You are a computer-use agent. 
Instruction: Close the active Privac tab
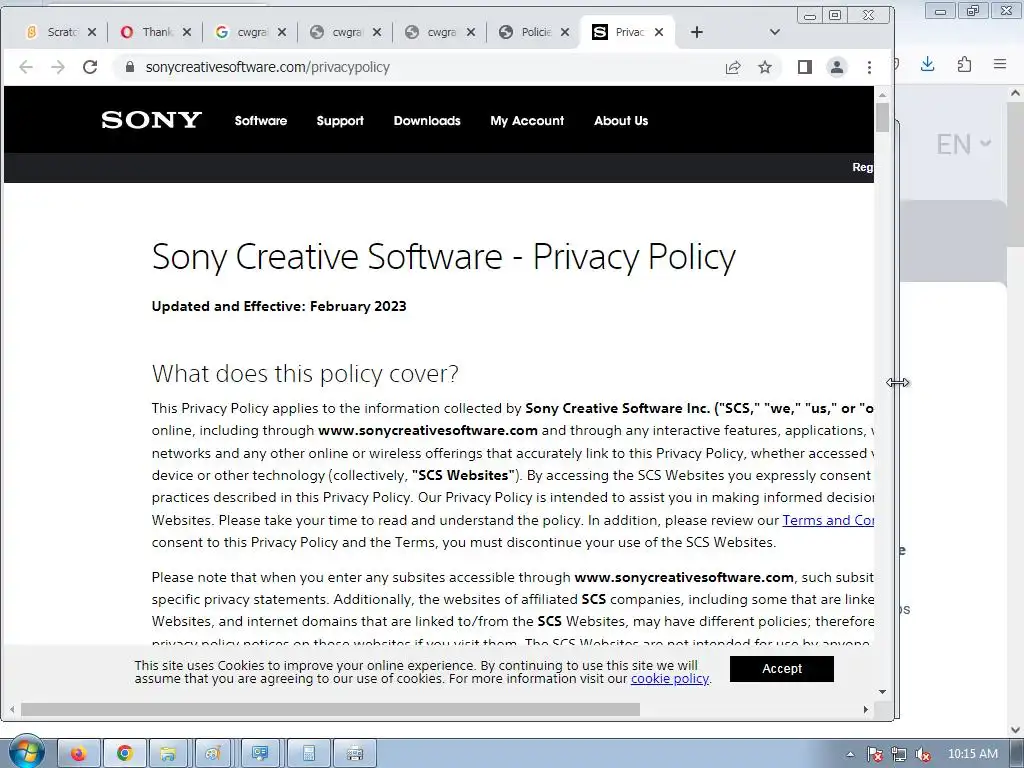click(659, 32)
